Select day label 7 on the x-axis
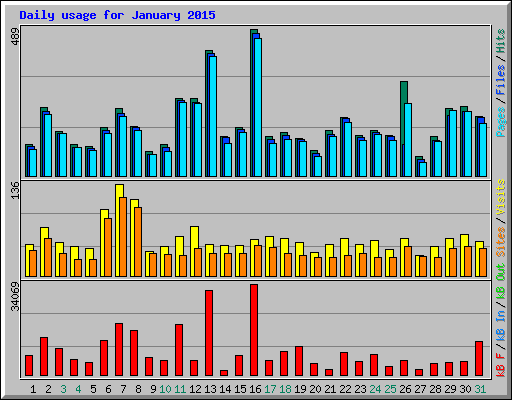 click(x=123, y=389)
